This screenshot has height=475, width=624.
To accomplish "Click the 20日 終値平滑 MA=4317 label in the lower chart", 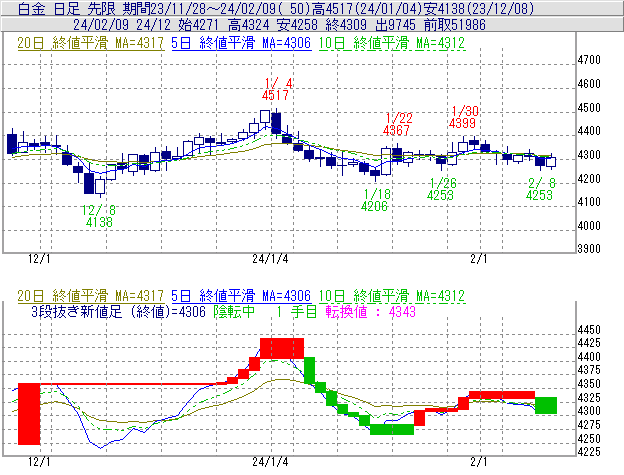I will (x=91, y=296).
